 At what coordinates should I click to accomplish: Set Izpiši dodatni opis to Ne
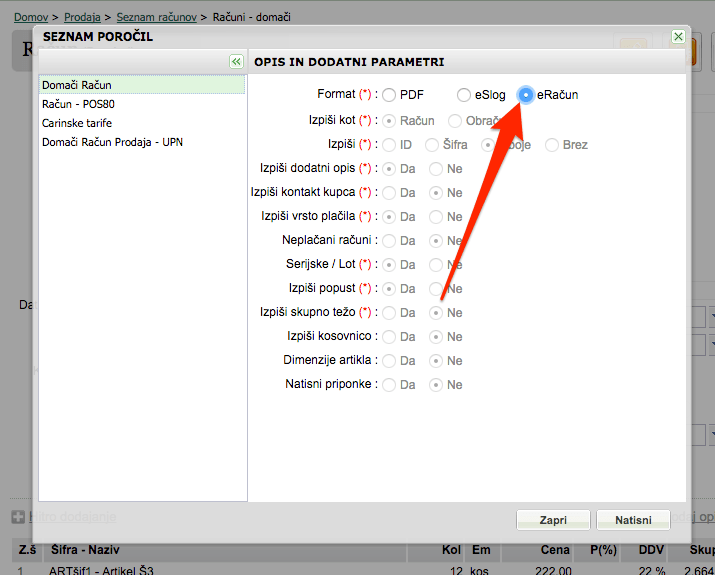point(436,169)
